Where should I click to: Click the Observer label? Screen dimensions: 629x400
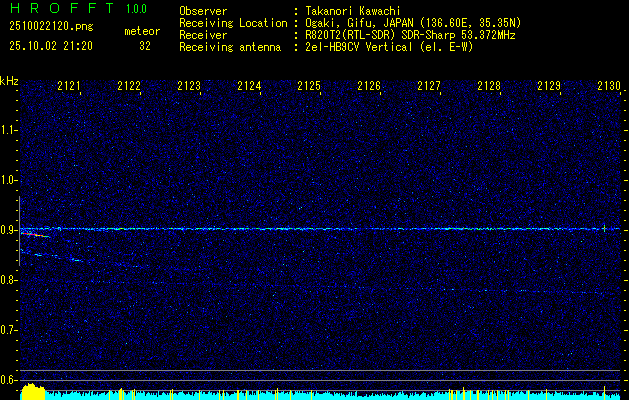[203, 11]
